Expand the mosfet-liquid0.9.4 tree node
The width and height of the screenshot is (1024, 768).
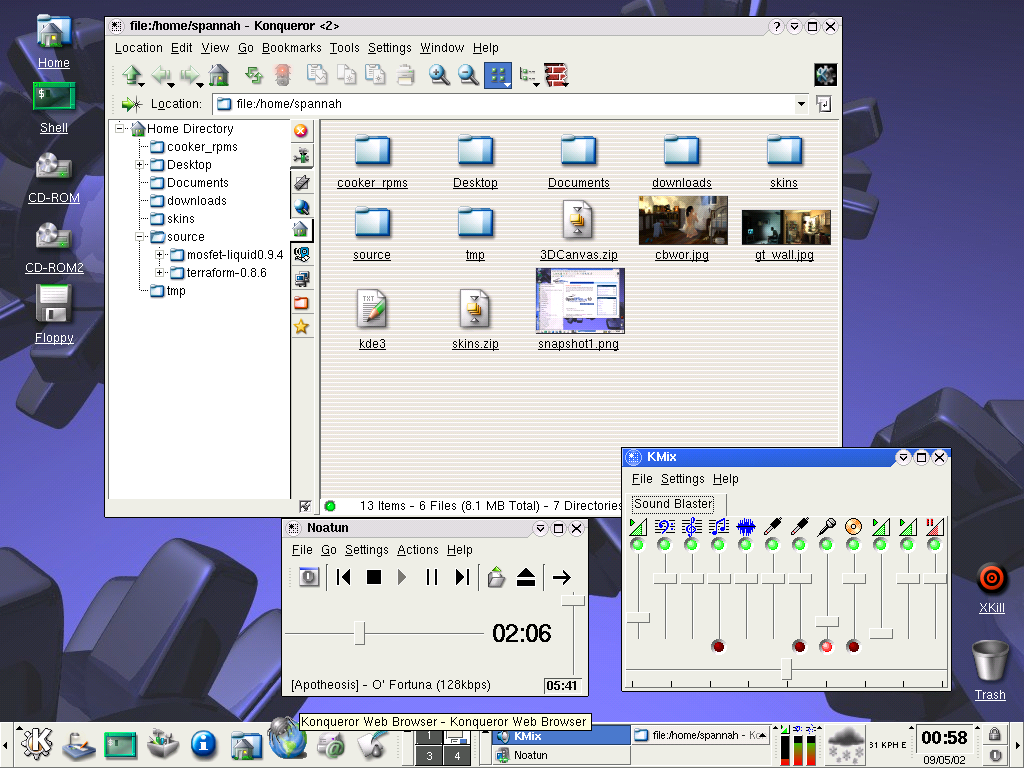[159, 255]
